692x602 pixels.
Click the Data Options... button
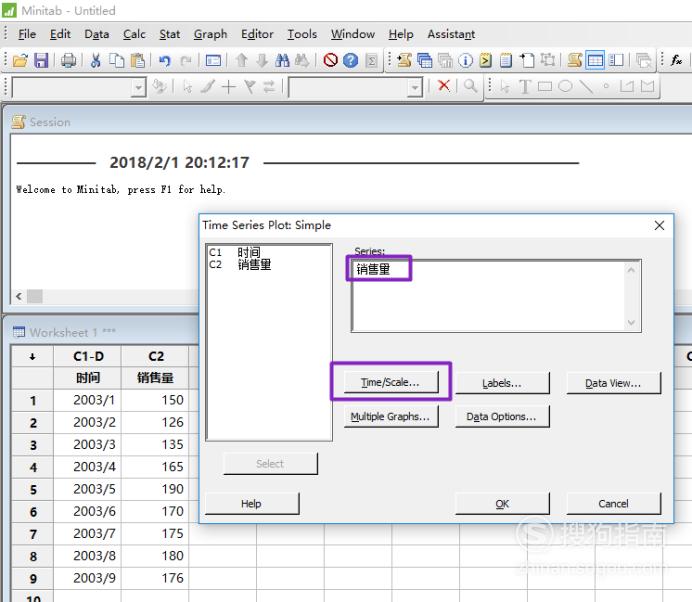click(x=502, y=416)
